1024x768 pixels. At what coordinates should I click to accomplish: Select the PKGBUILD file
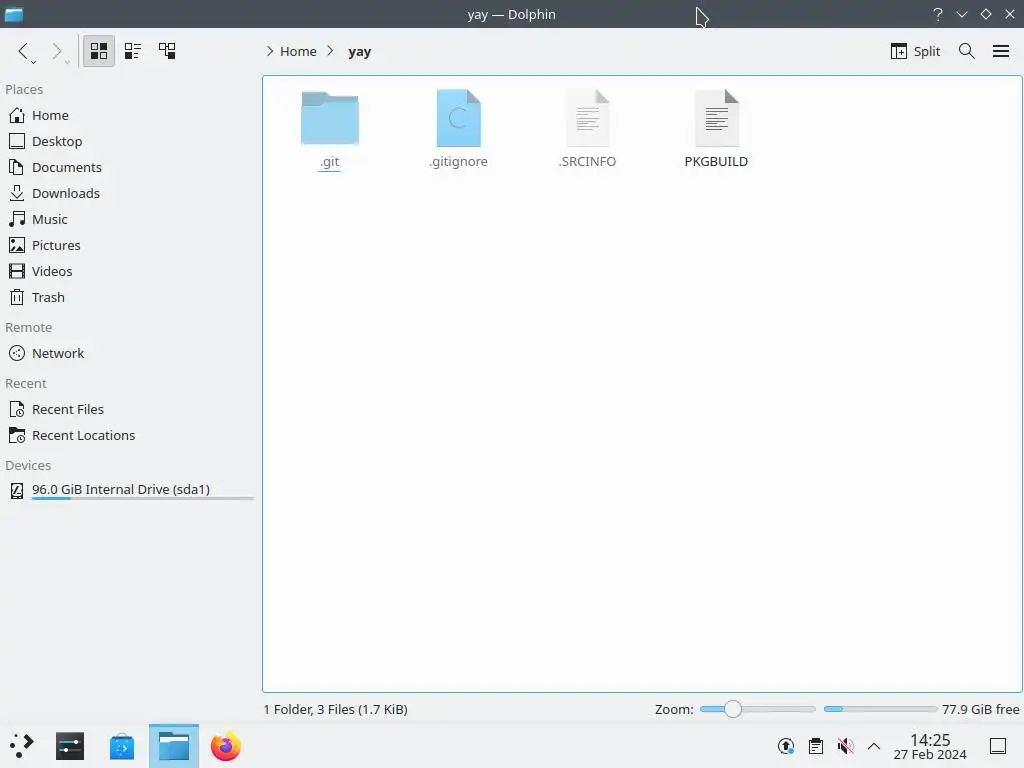pos(716,129)
